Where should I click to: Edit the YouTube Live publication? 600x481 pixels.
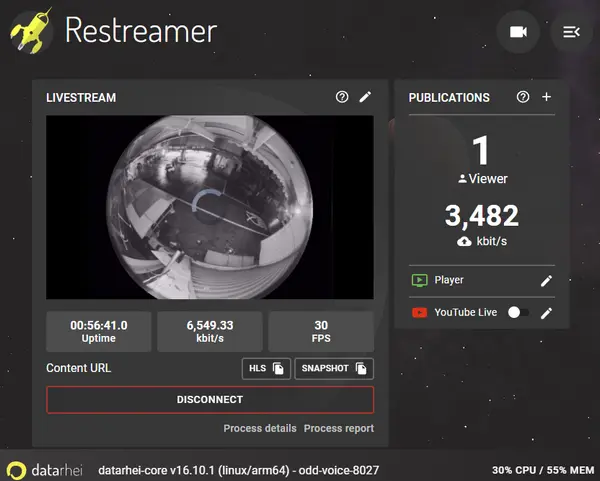coord(546,313)
